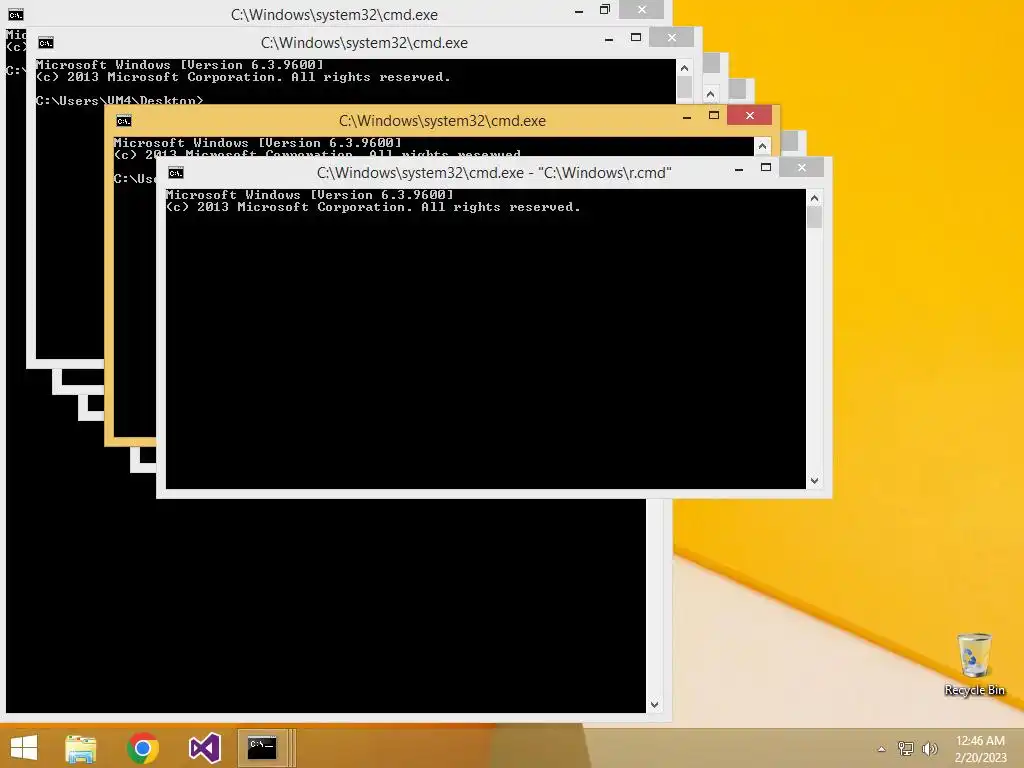Restore down the rearmost cmd.exe window

tap(605, 9)
